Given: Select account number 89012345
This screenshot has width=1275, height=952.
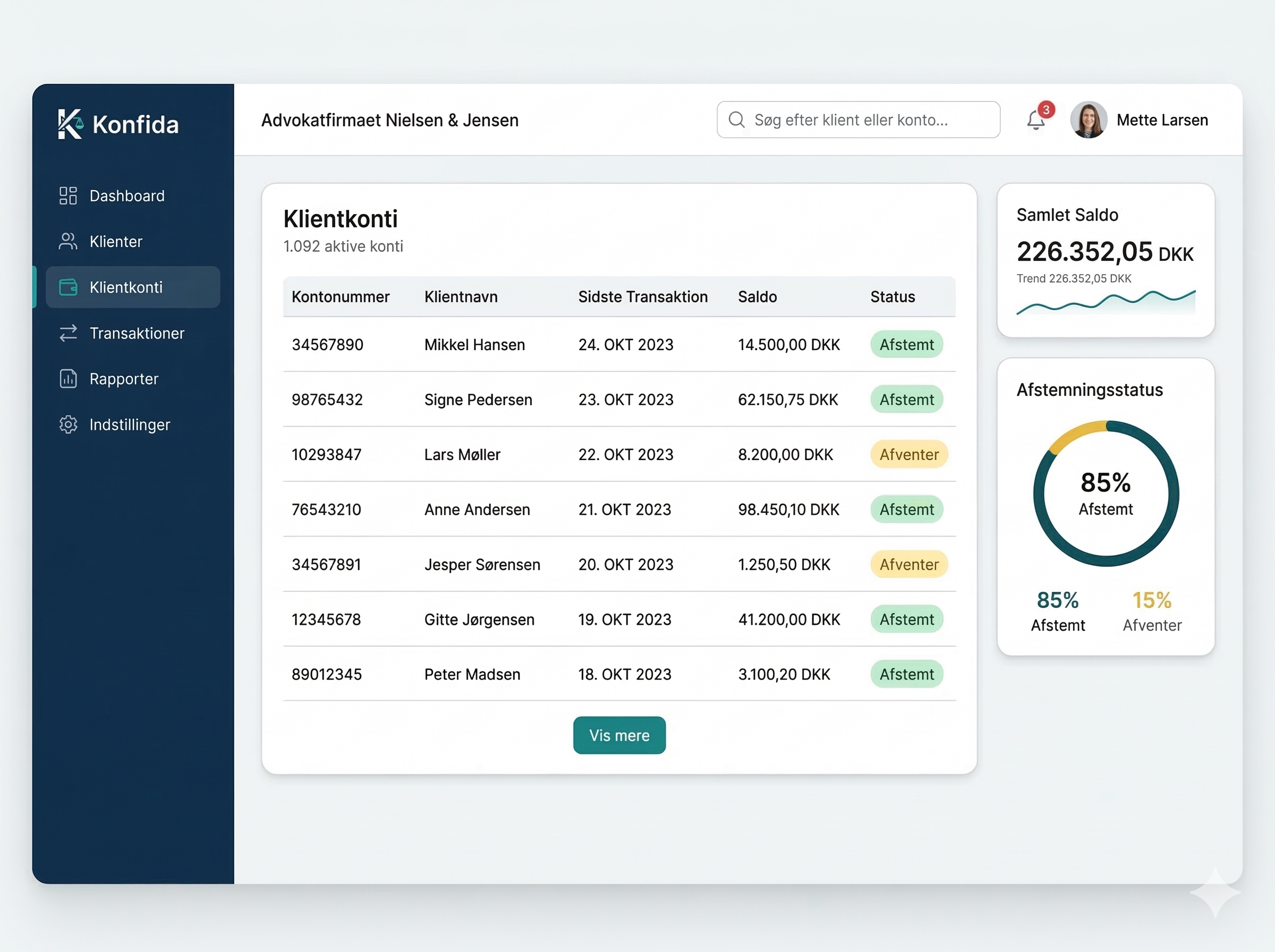Looking at the screenshot, I should 327,674.
